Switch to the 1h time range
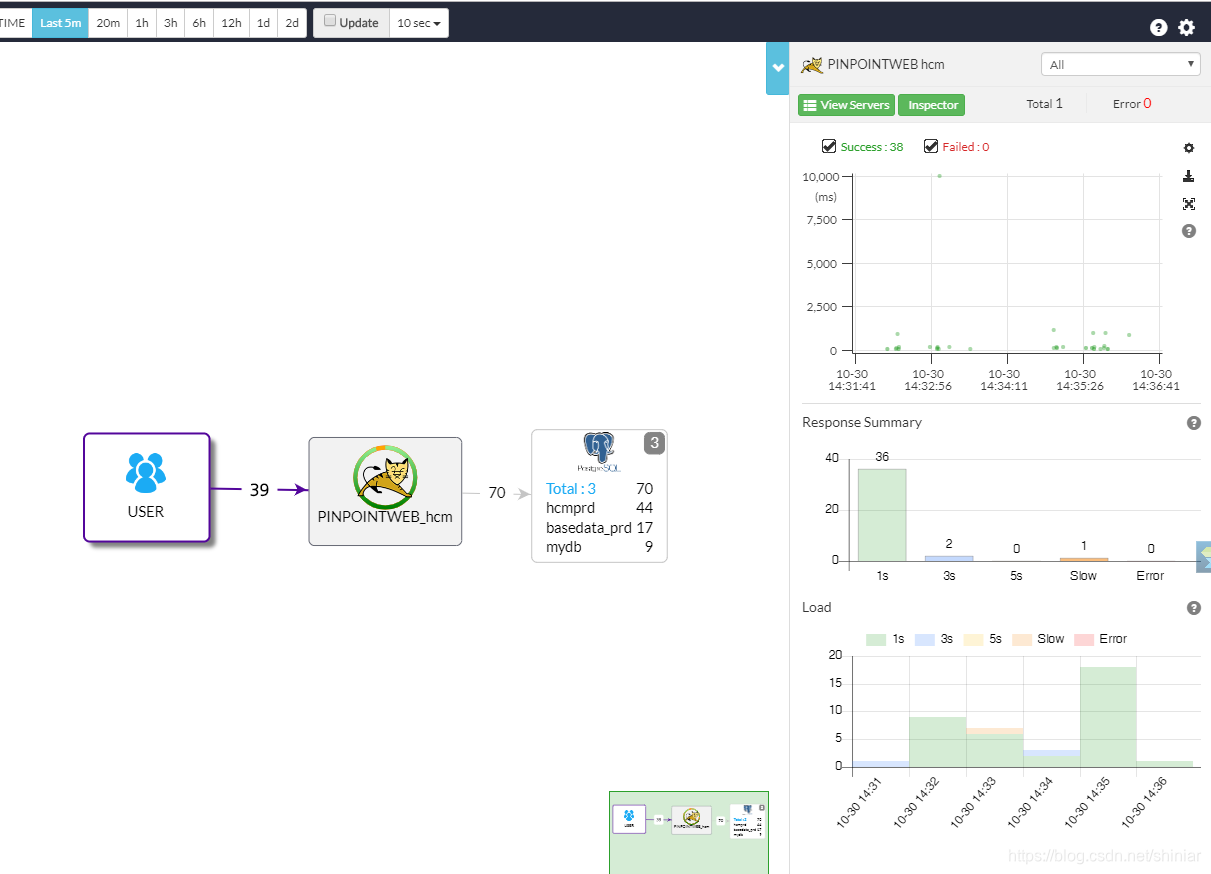The width and height of the screenshot is (1211, 874). 141,22
